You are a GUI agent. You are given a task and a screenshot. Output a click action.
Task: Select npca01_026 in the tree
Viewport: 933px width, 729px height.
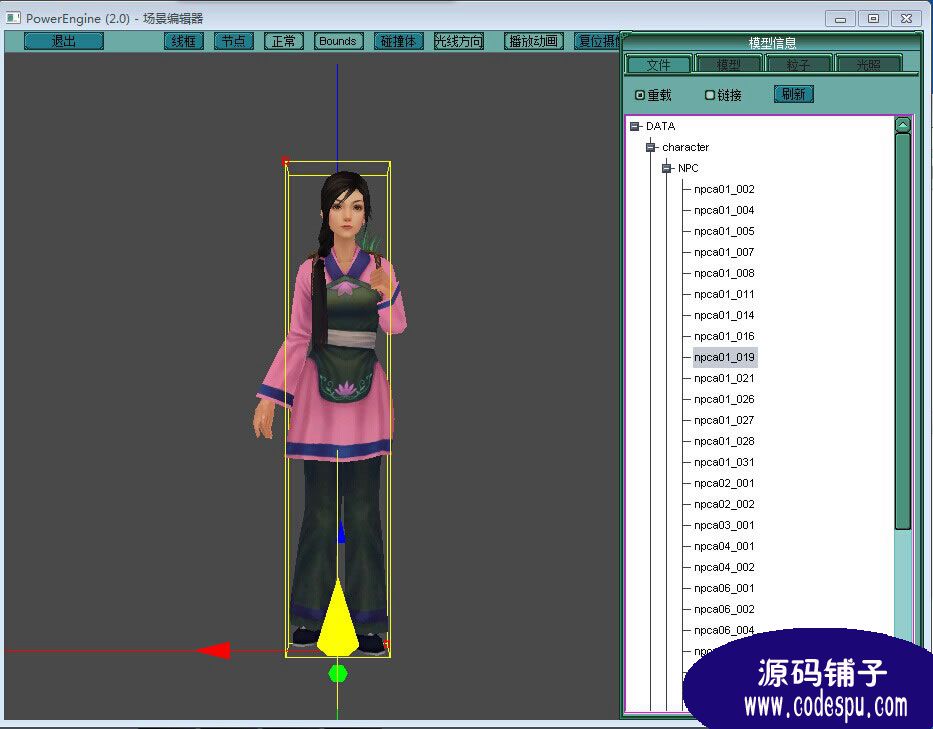tap(724, 399)
